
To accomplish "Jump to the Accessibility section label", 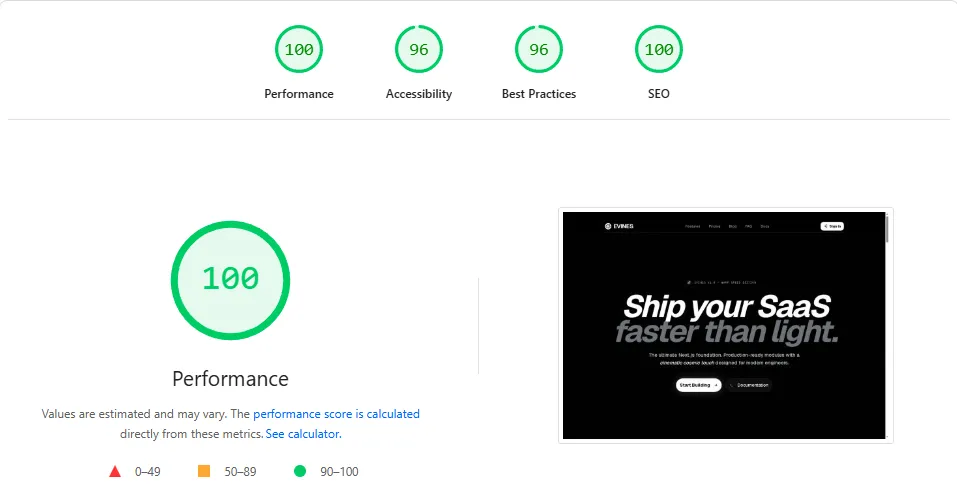I will click(419, 94).
